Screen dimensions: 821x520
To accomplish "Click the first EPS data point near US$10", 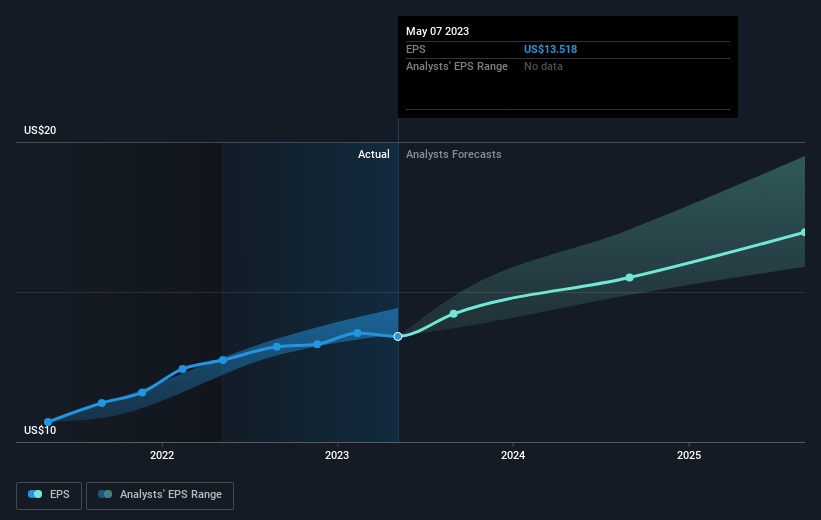I will [x=48, y=422].
